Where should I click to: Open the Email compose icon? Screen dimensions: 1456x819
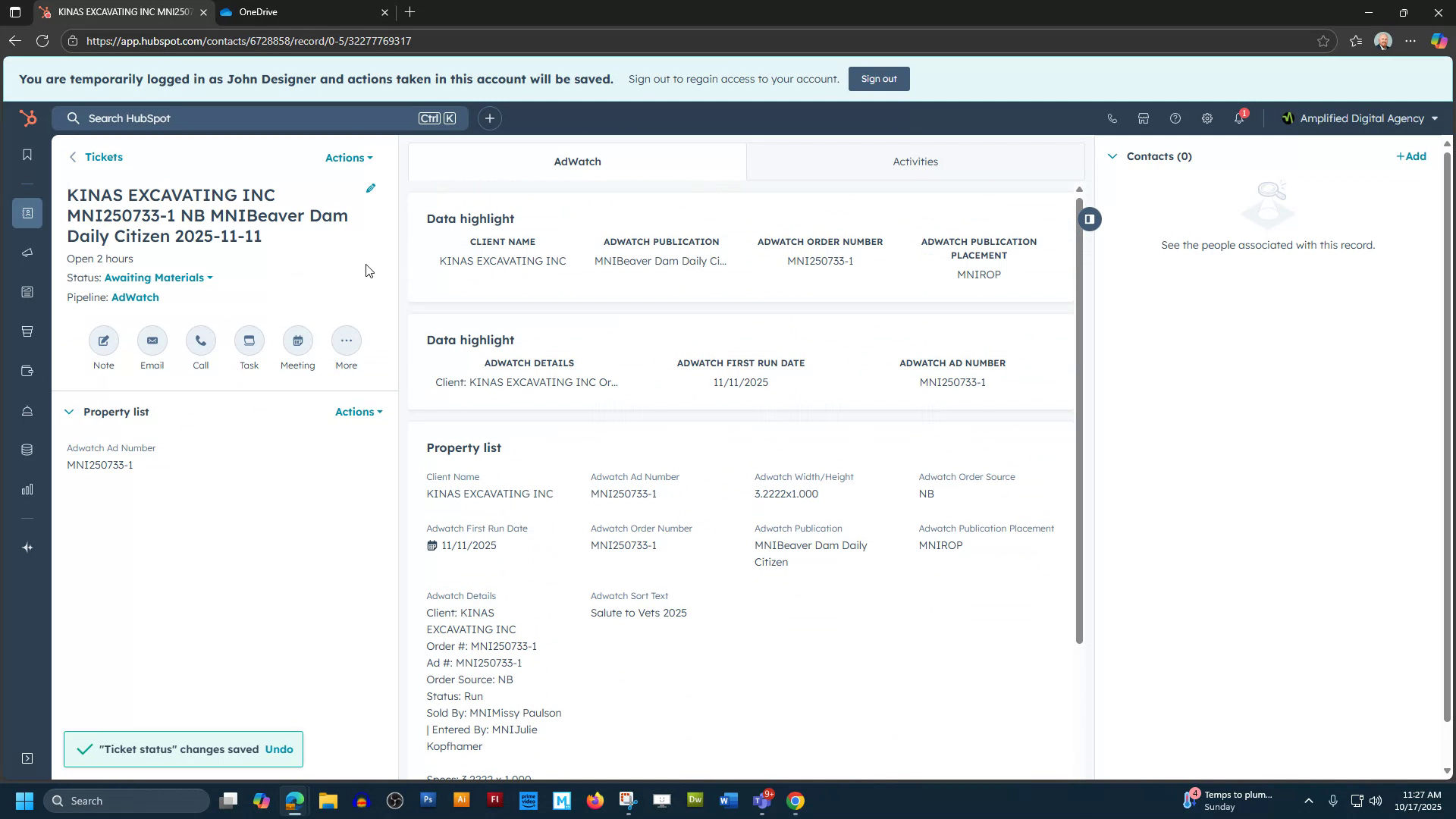[152, 340]
